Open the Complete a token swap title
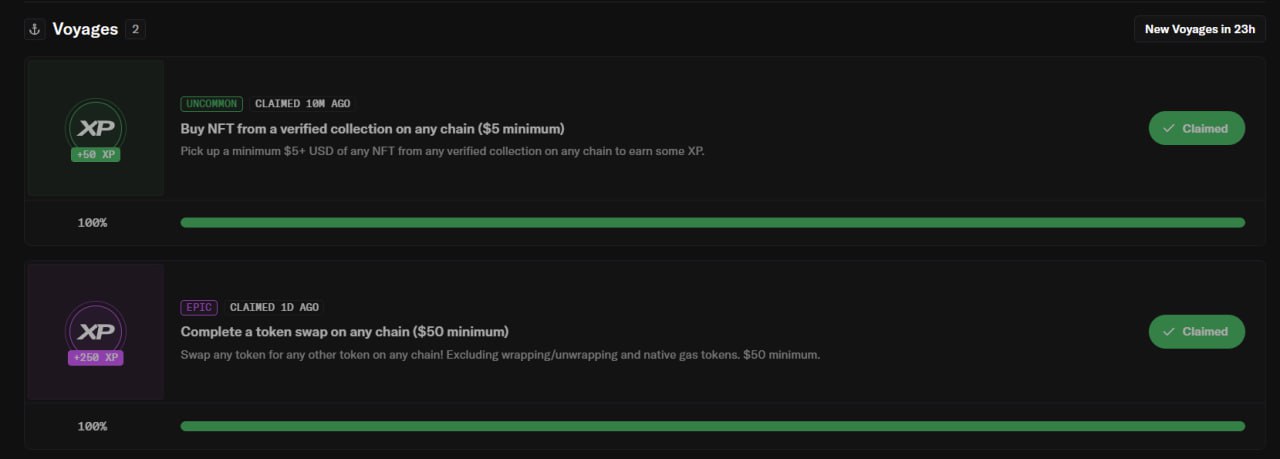The image size is (1280, 459). pos(345,332)
